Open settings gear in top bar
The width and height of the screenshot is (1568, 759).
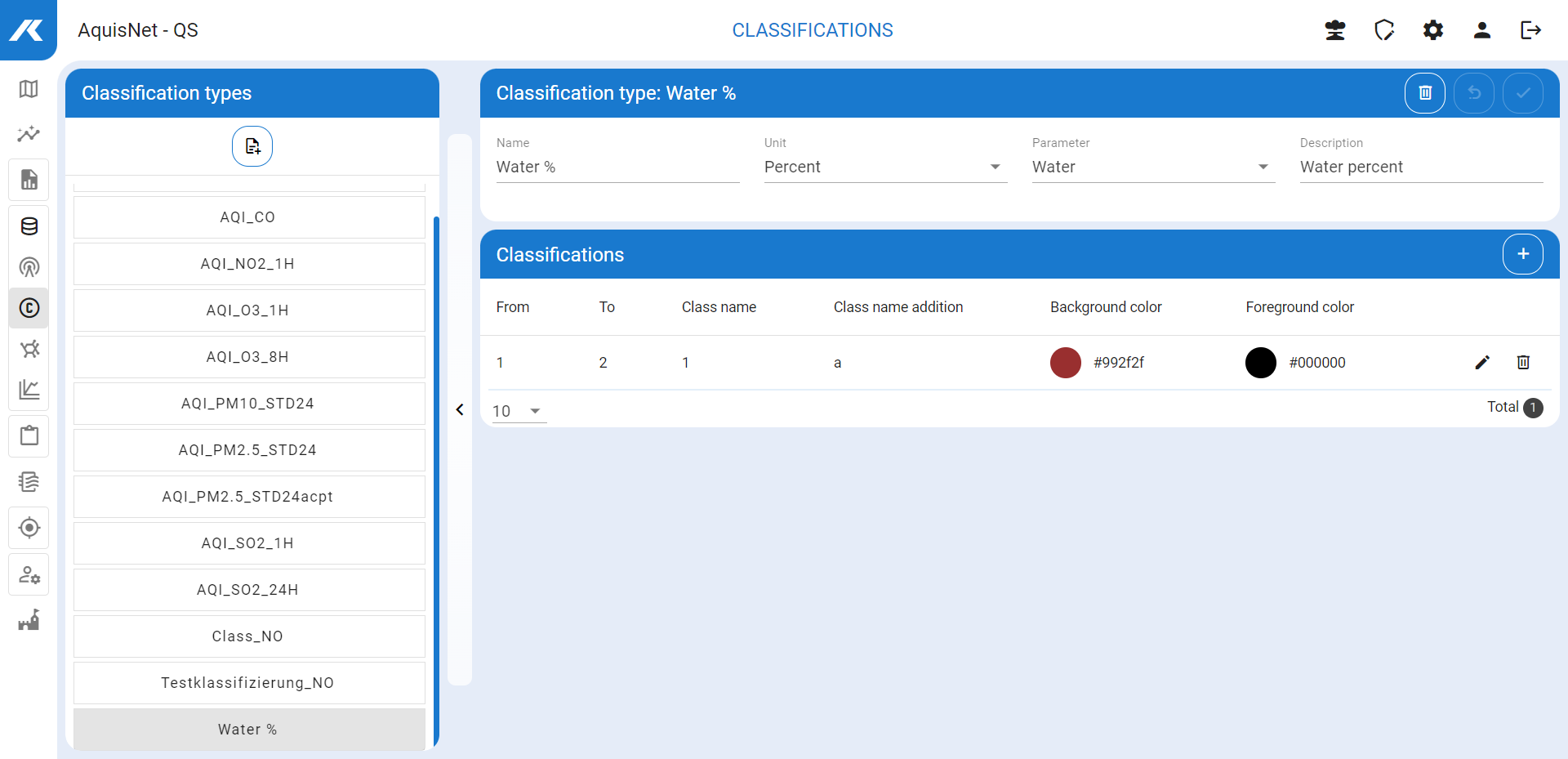point(1432,30)
